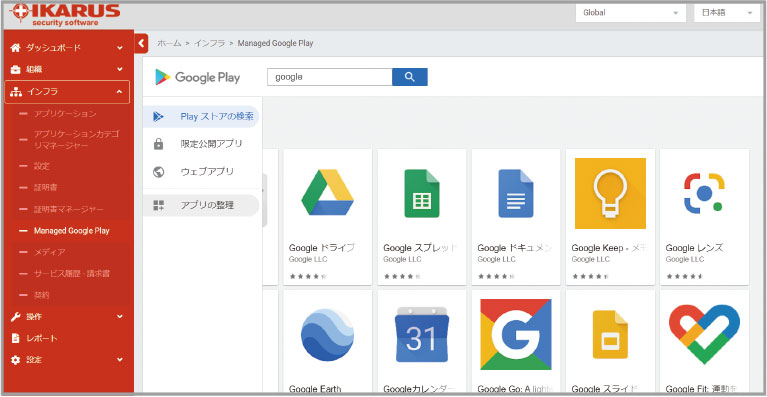The width and height of the screenshot is (767, 397).
Task: Open the Google Fit heart icon
Action: coord(704,334)
